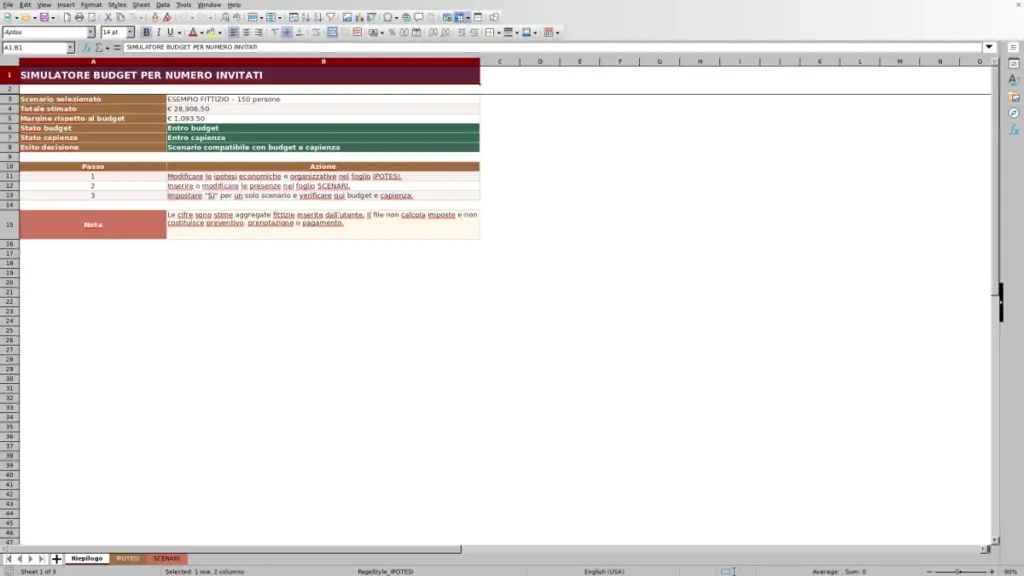Switch to the IPOTESI sheet tab
Viewport: 1024px width, 576px height.
point(127,559)
